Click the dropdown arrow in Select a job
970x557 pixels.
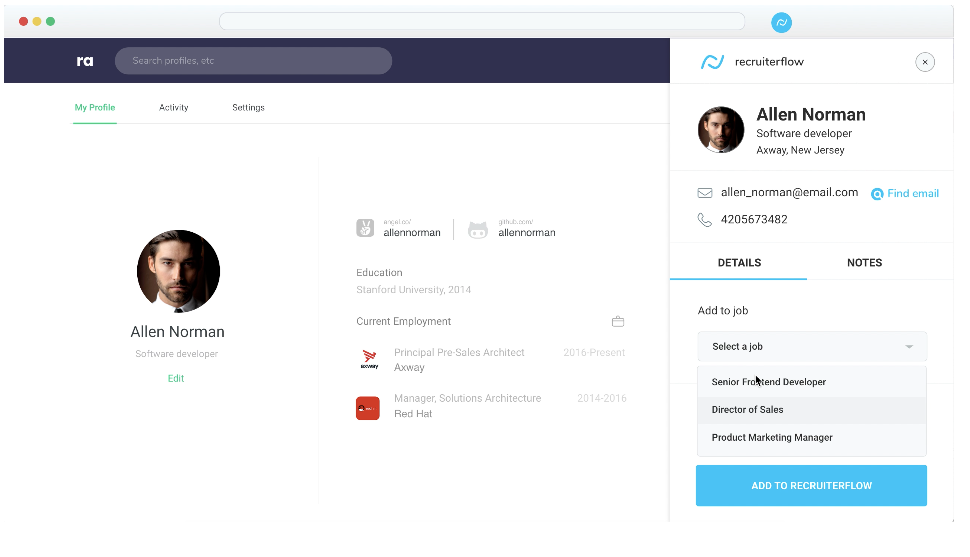[x=909, y=347]
